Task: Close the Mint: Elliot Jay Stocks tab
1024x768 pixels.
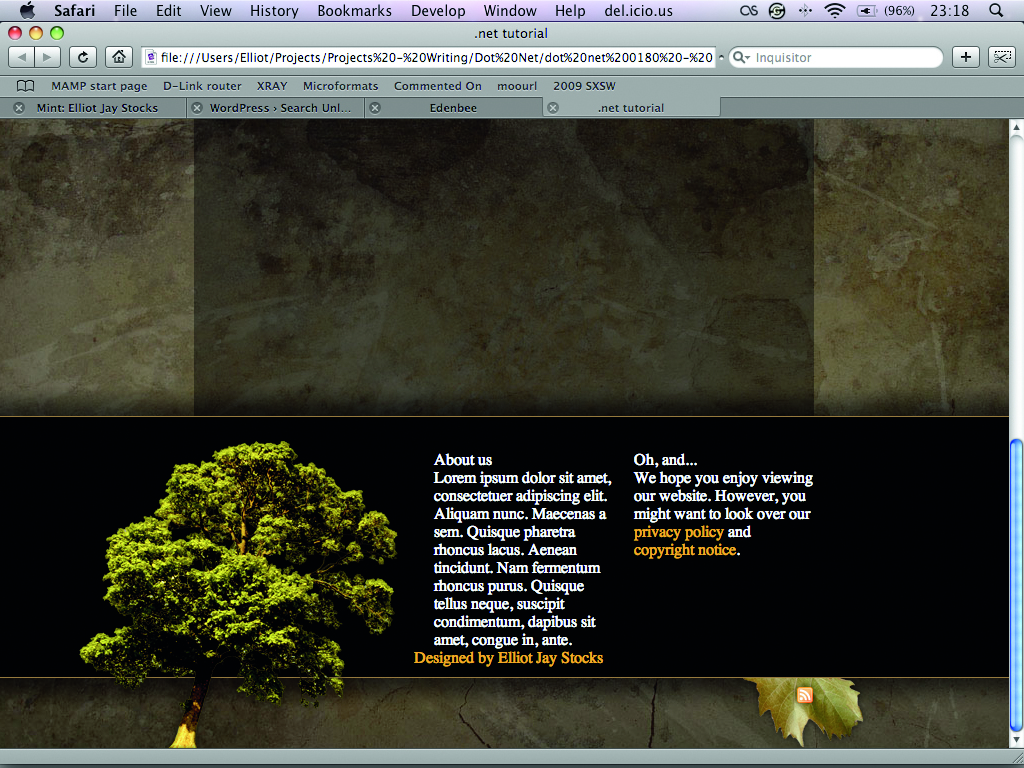Action: click(19, 108)
